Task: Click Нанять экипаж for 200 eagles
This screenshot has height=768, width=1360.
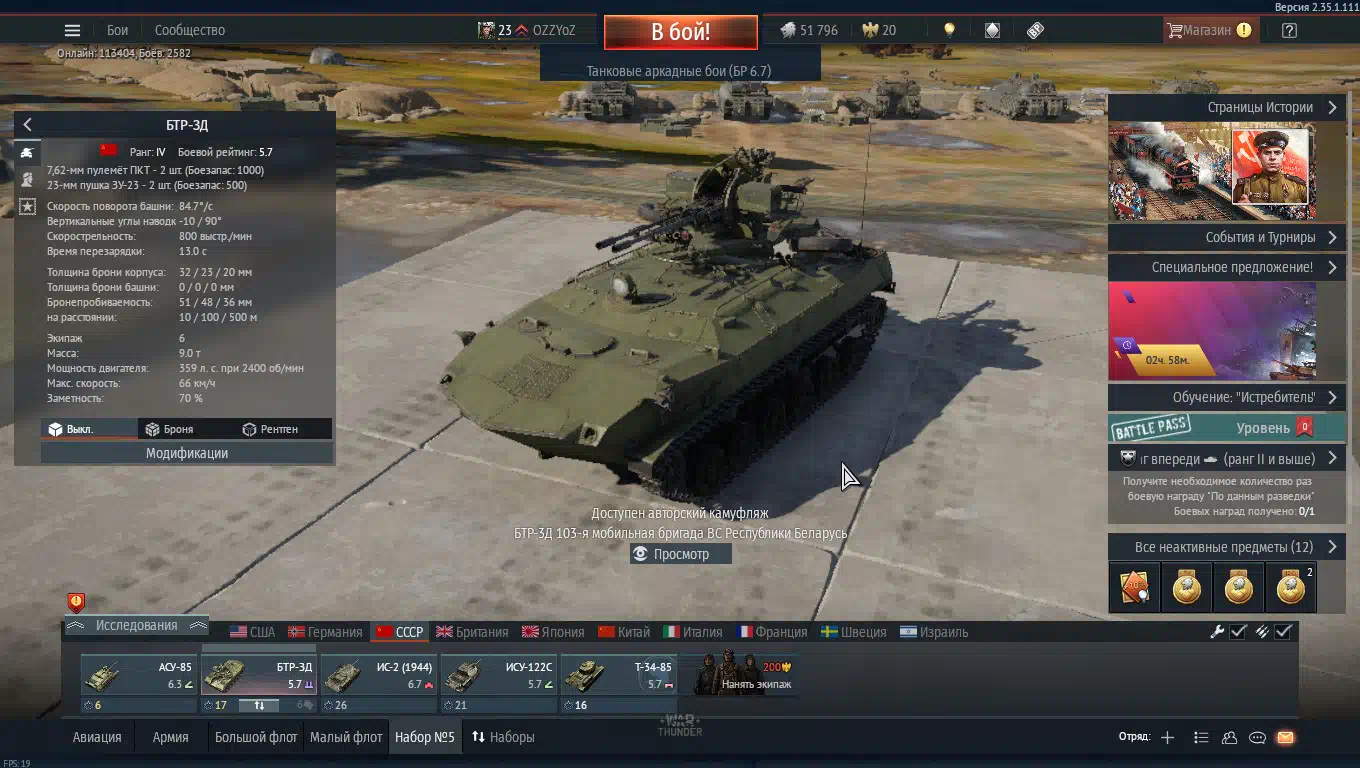Action: click(x=742, y=675)
